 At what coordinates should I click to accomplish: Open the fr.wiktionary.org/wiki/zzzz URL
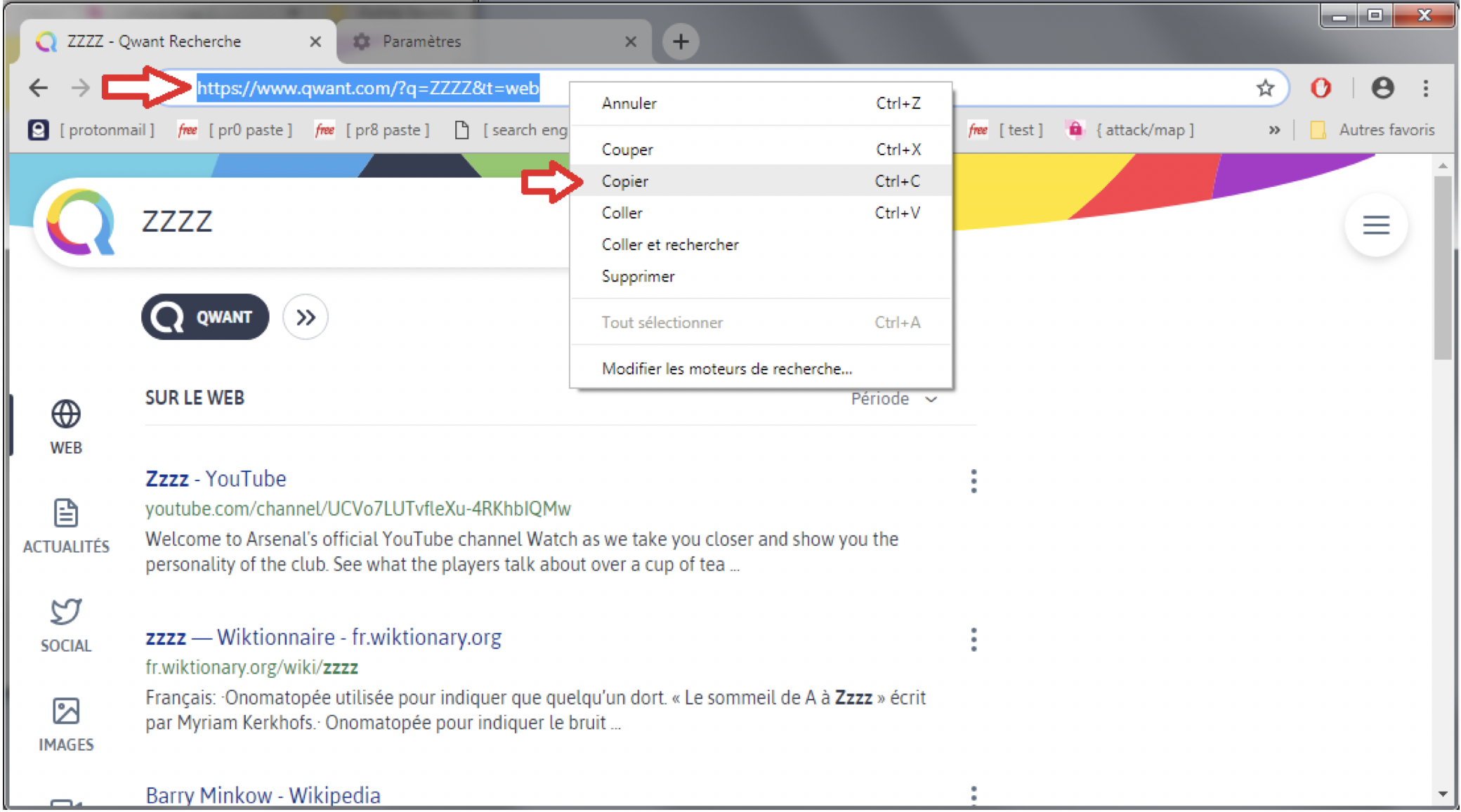click(x=251, y=667)
